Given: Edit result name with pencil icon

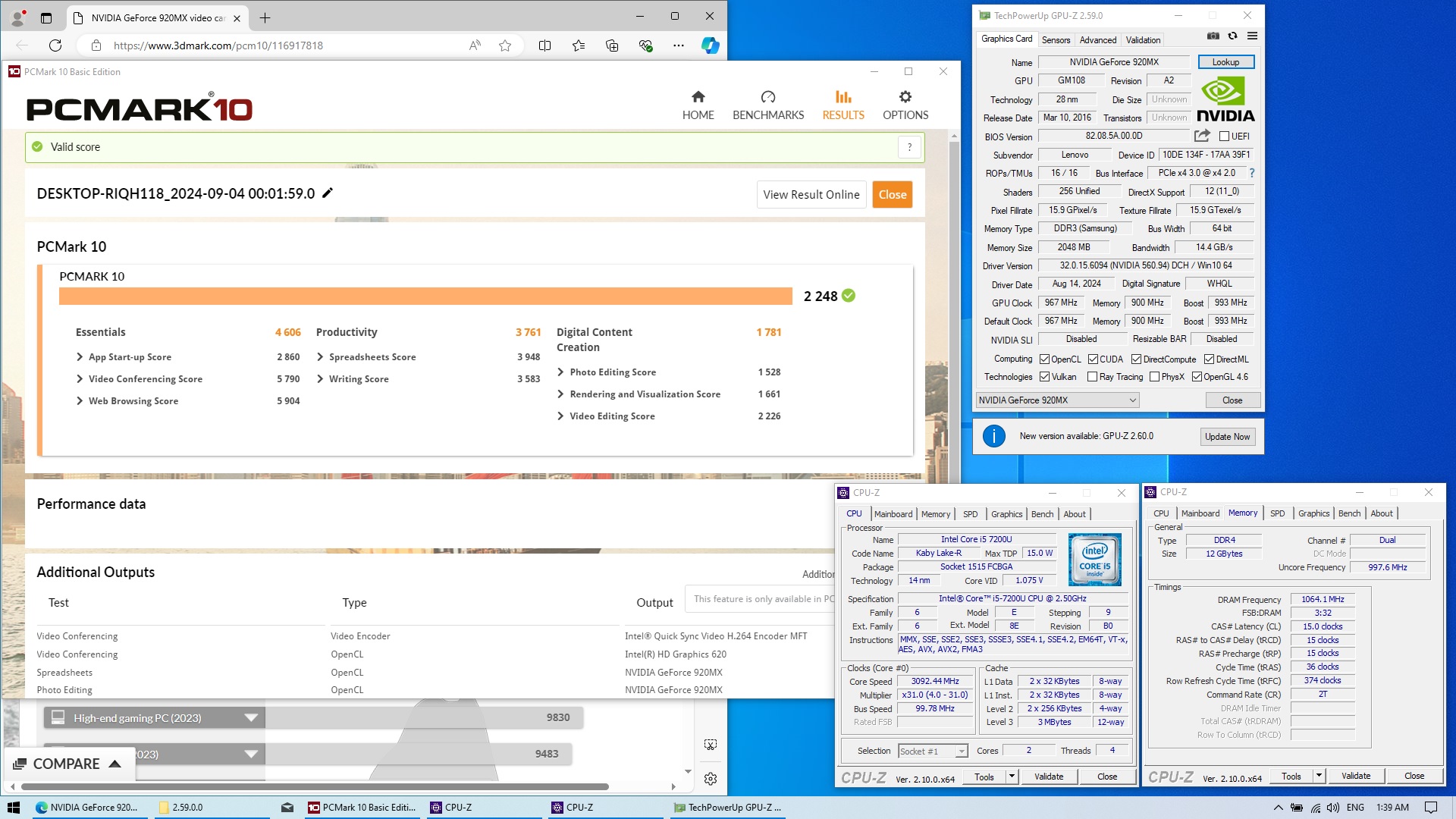Looking at the screenshot, I should (328, 193).
